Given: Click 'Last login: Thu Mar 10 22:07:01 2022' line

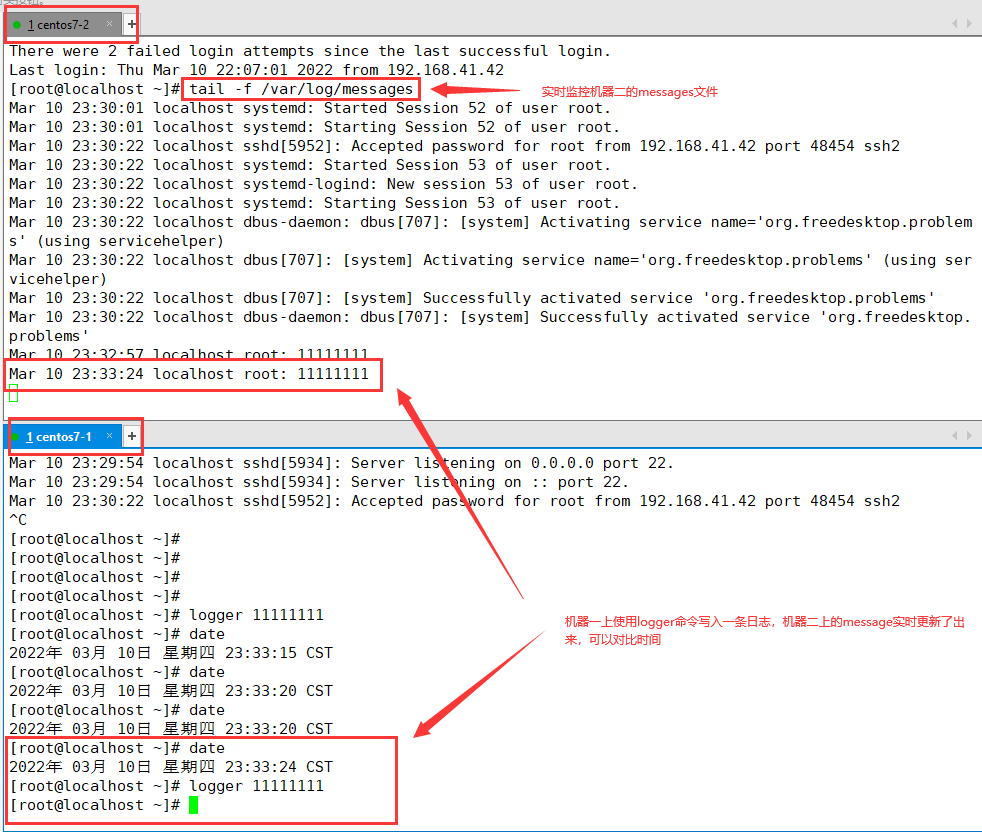Looking at the screenshot, I should (x=256, y=70).
